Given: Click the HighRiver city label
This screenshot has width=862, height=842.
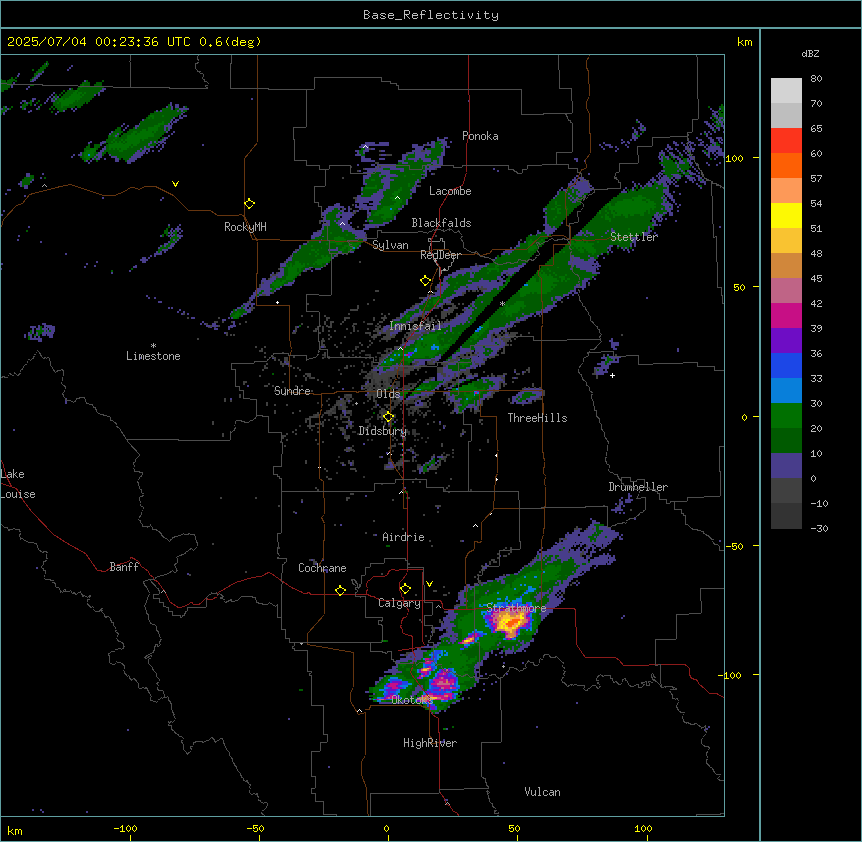Looking at the screenshot, I should click(x=430, y=743).
